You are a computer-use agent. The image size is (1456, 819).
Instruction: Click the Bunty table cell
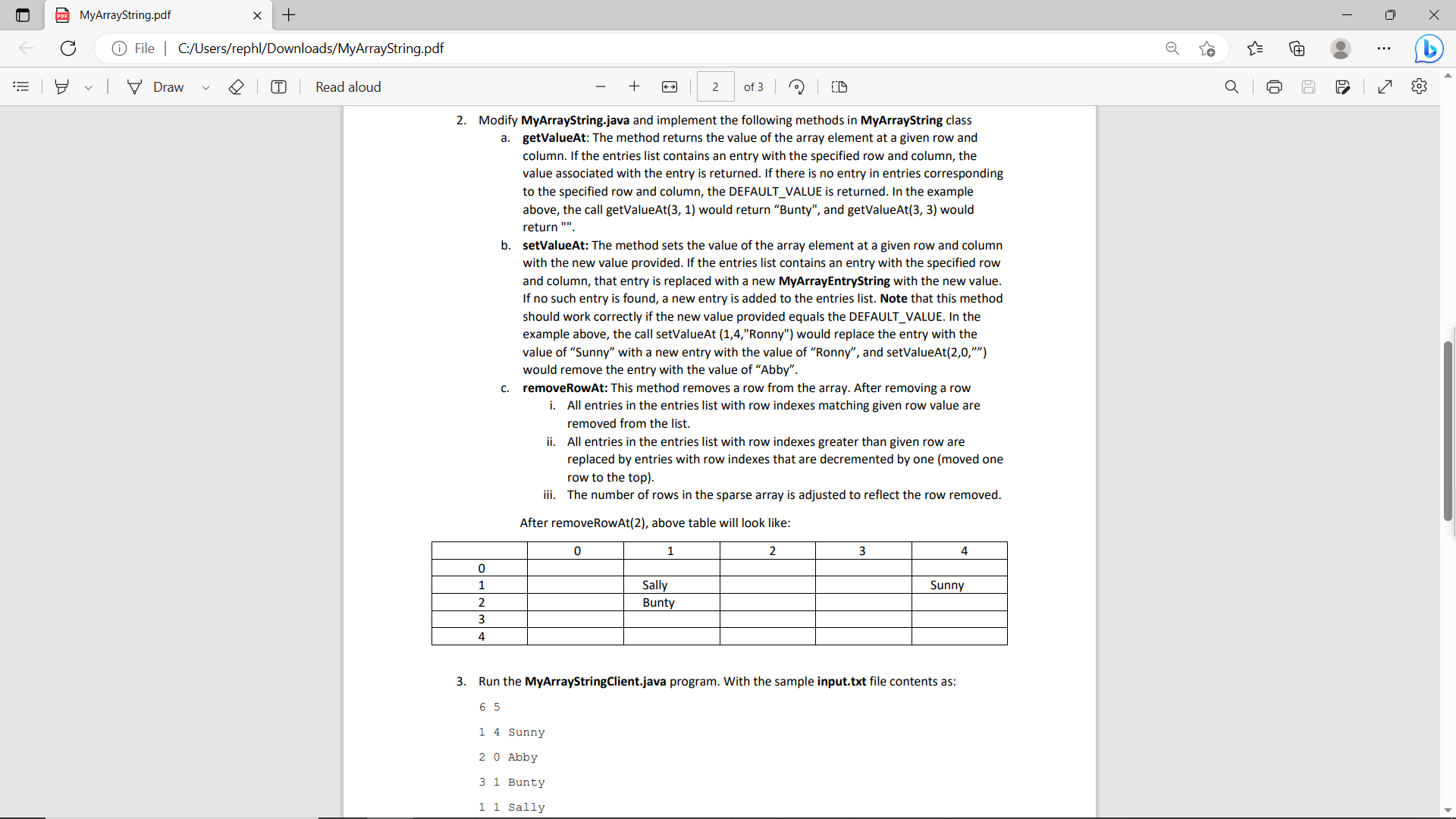[671, 602]
